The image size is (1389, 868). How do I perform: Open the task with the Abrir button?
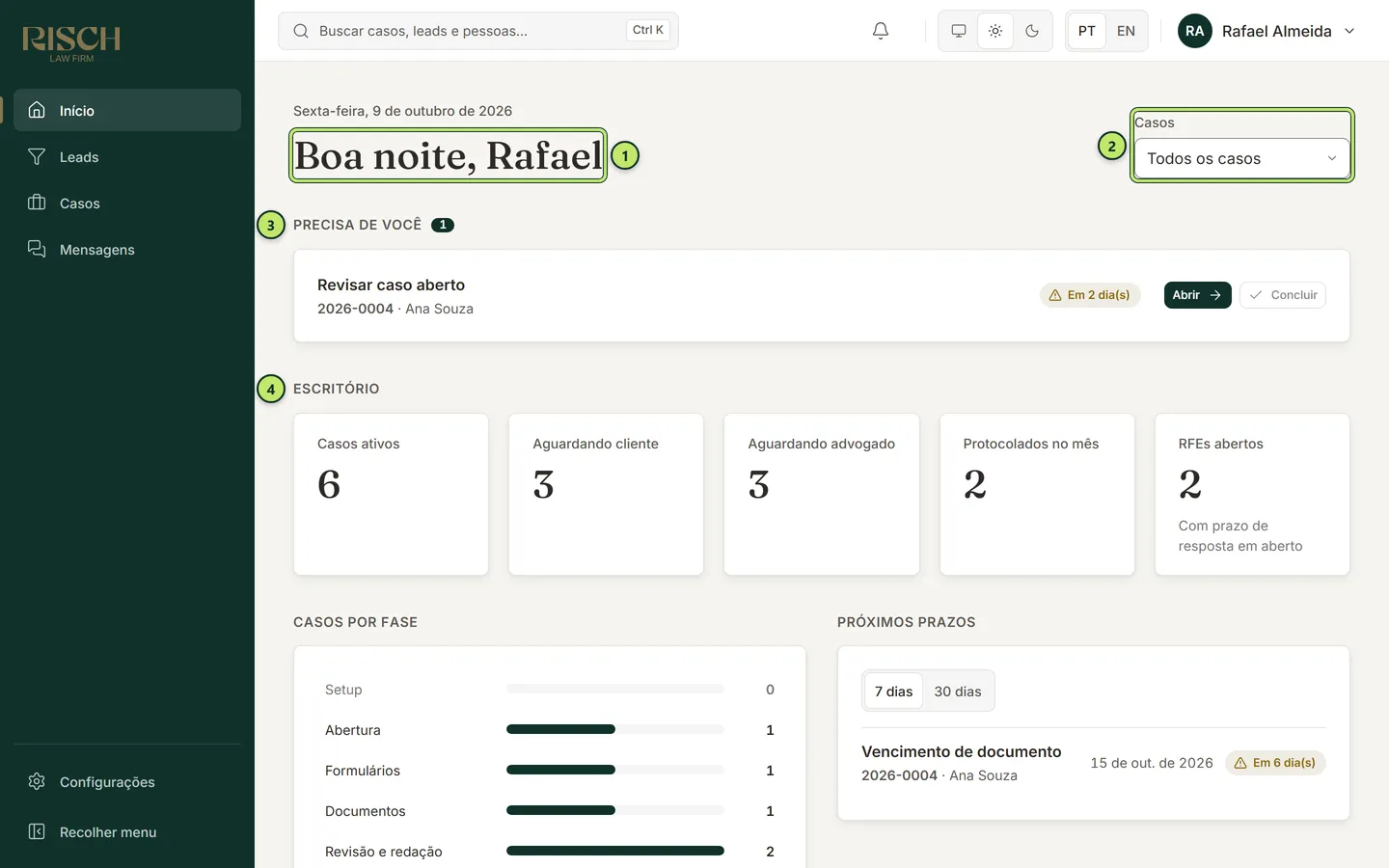tap(1197, 295)
